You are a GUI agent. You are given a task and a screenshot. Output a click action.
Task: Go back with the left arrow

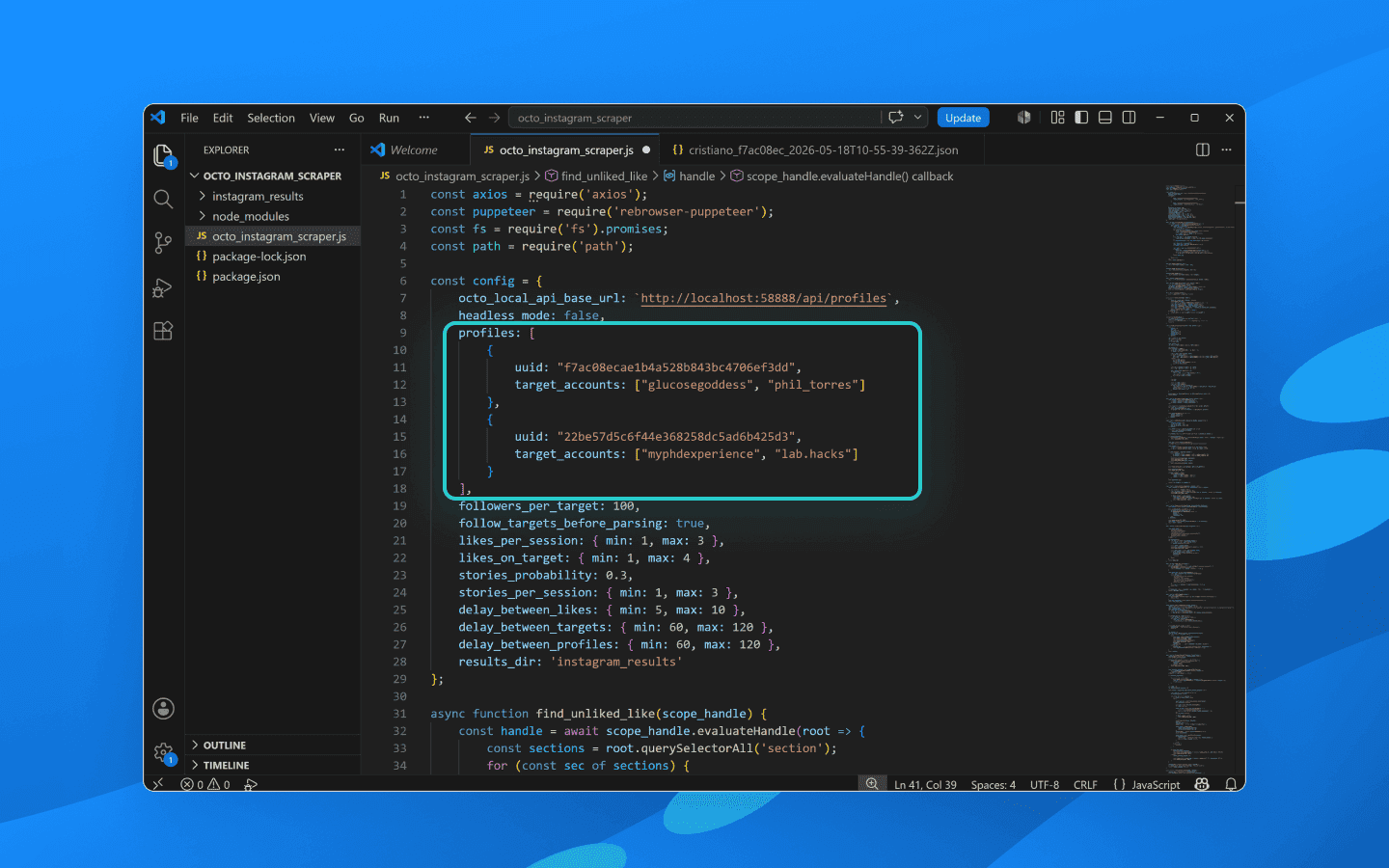[x=471, y=118]
